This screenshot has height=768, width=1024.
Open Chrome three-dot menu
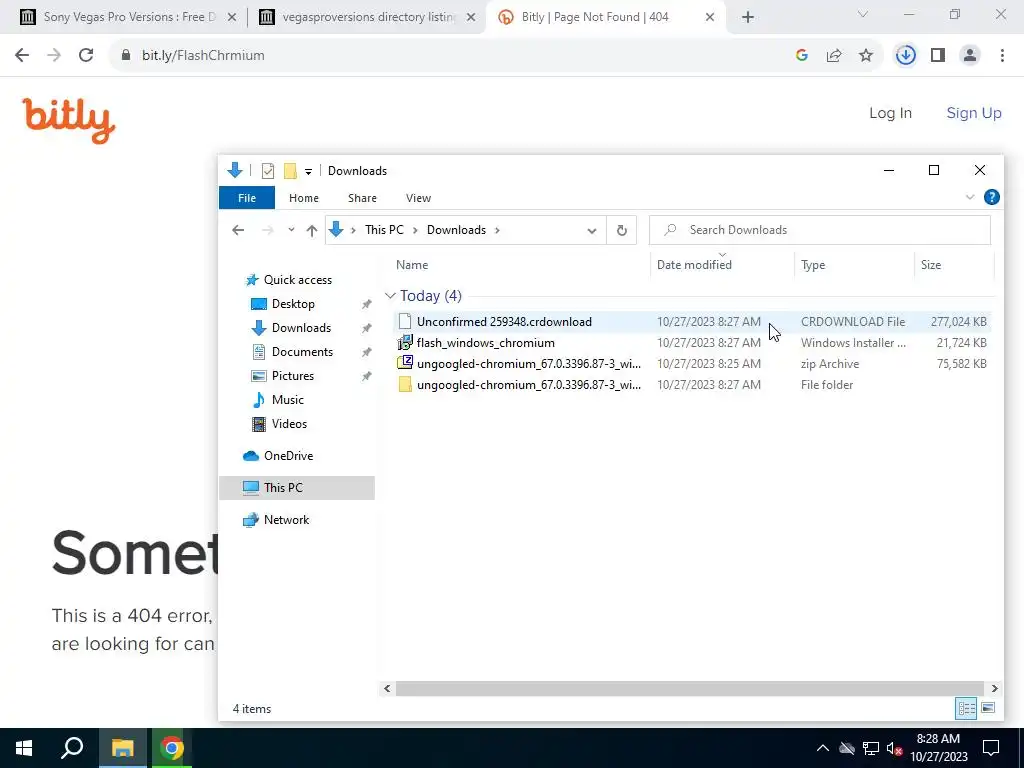(1002, 56)
